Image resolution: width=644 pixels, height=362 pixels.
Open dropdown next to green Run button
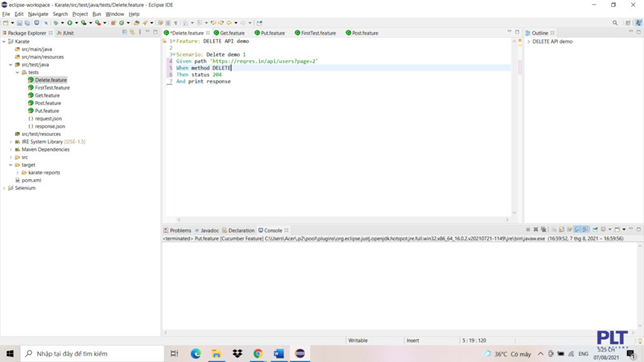click(x=76, y=23)
